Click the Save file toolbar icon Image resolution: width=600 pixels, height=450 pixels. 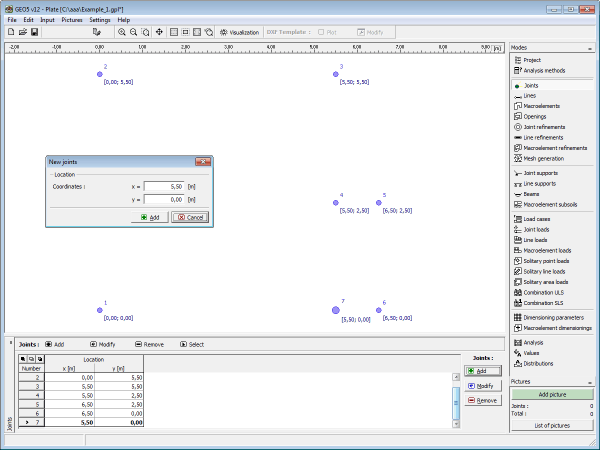(35, 32)
